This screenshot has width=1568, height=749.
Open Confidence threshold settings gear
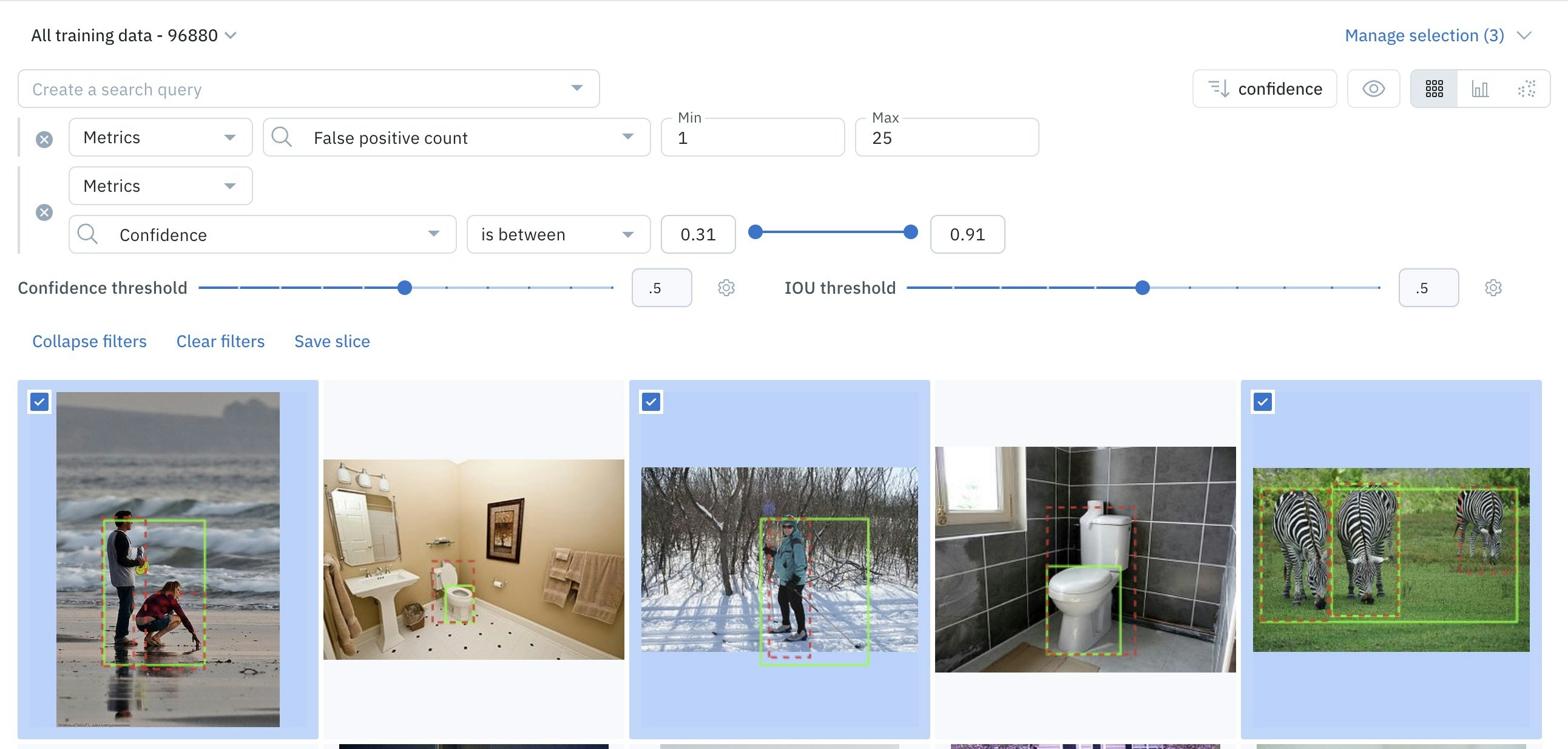(x=726, y=288)
